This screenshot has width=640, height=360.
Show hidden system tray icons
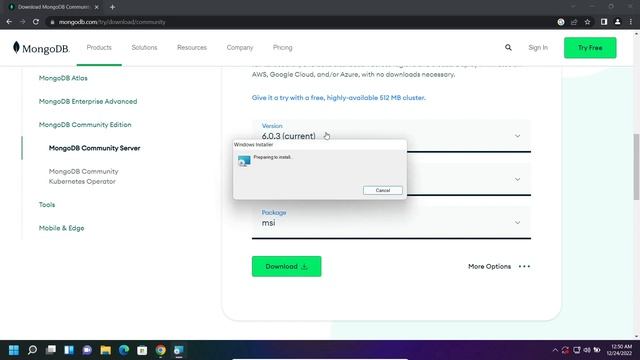click(x=555, y=350)
